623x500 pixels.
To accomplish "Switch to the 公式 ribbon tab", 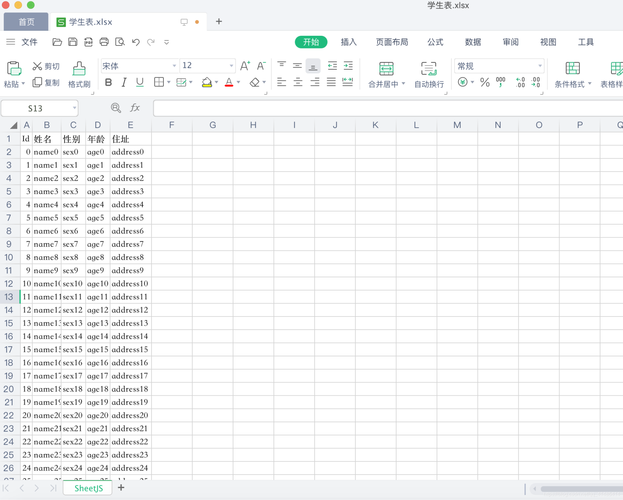I will pyautogui.click(x=435, y=42).
